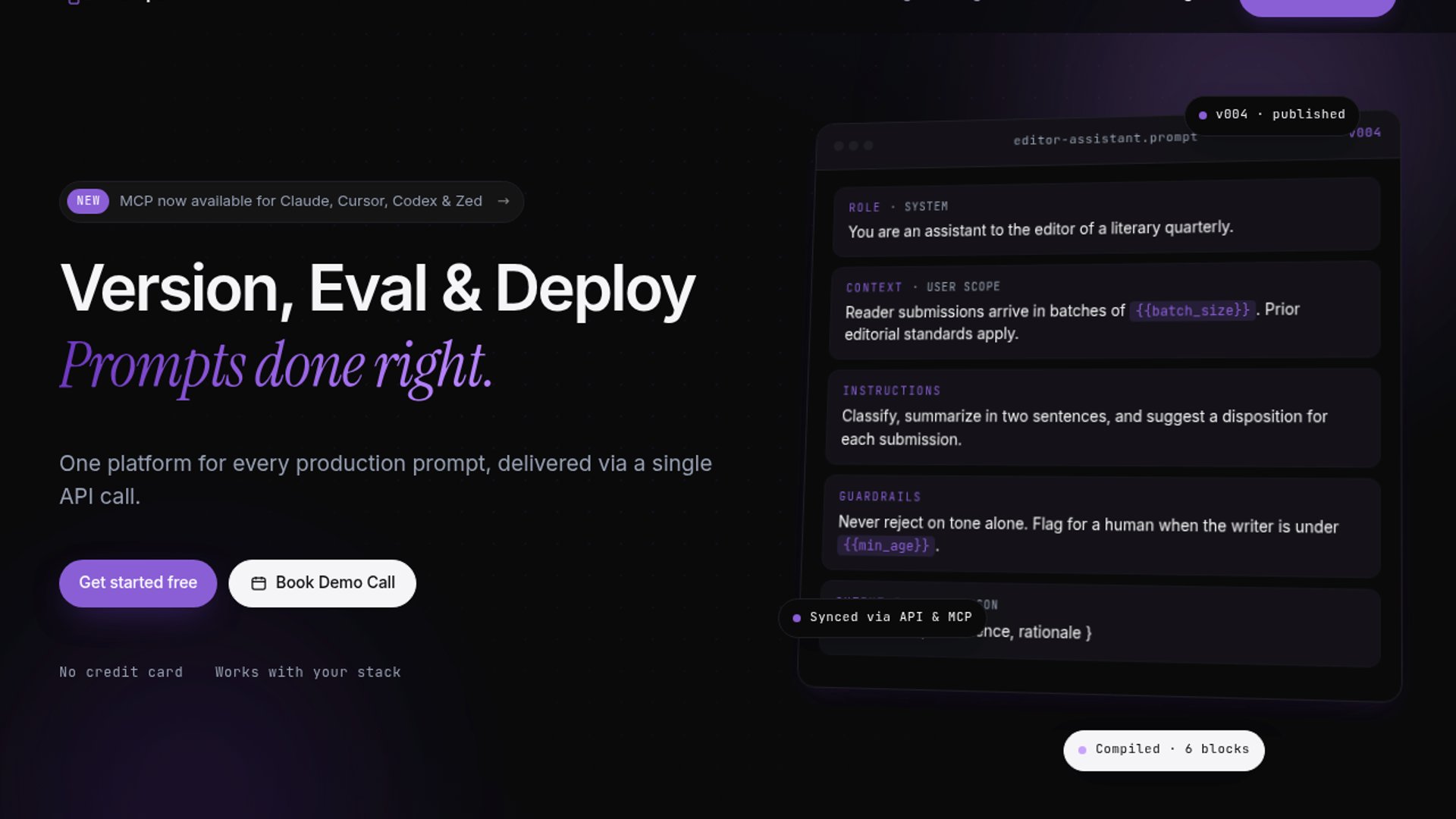Select the "CONTEXT · USER SCOPE" block label
This screenshot has width=1456, height=819.
click(923, 287)
